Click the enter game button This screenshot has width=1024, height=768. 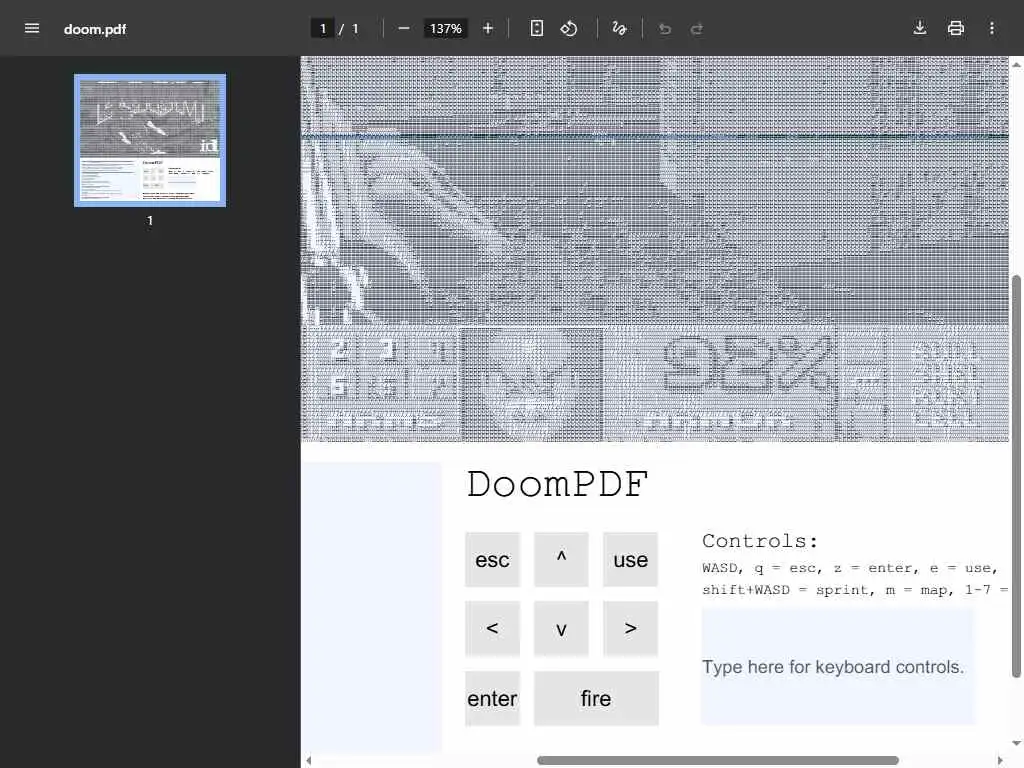tap(492, 698)
